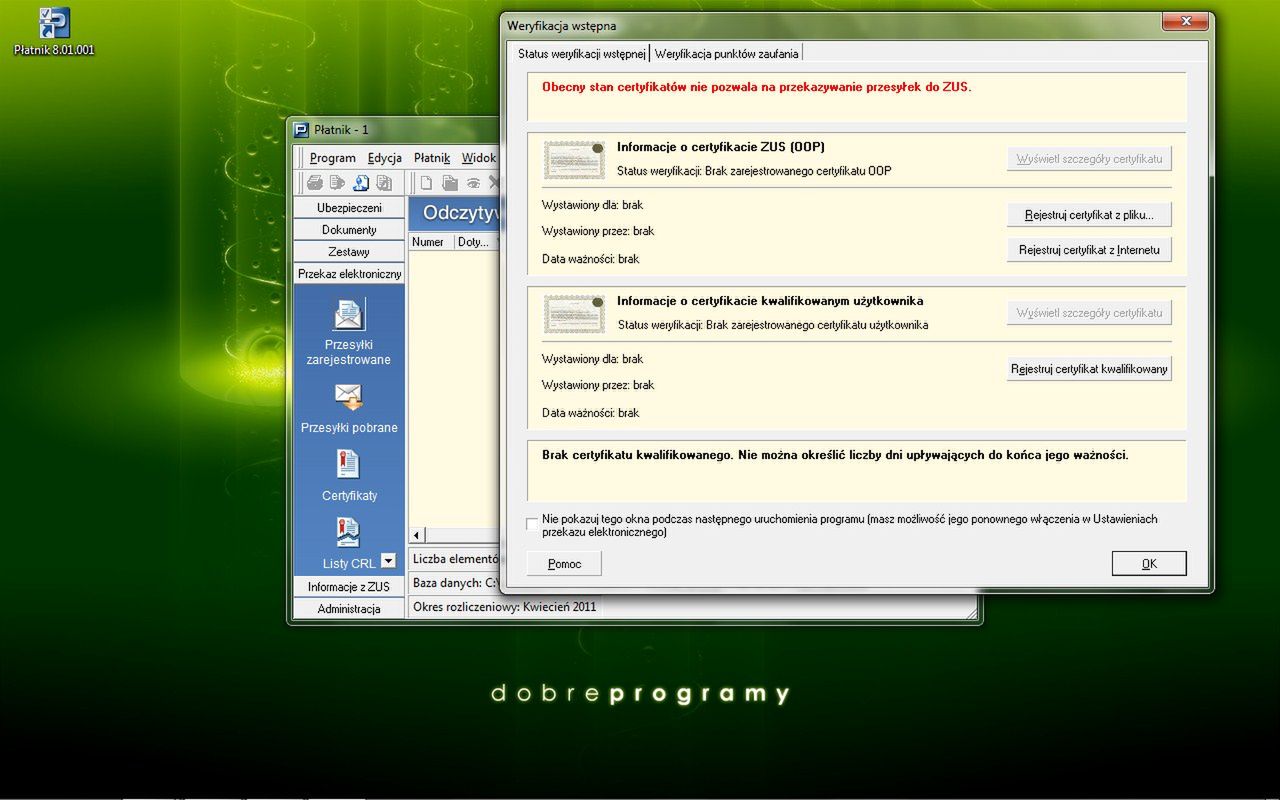Click the ZUS (OOP) certificate thumbnail image
Image resolution: width=1280 pixels, height=800 pixels.
[575, 160]
